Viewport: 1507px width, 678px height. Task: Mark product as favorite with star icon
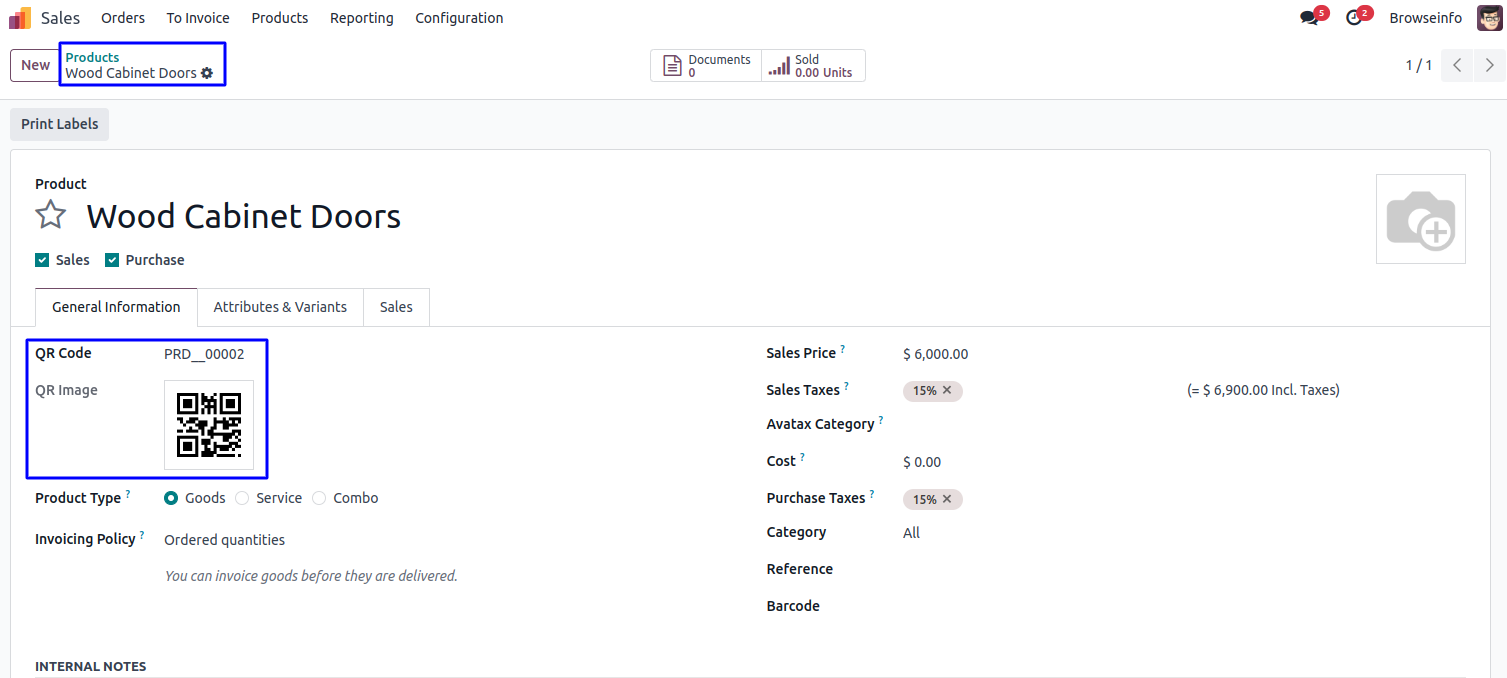[51, 215]
